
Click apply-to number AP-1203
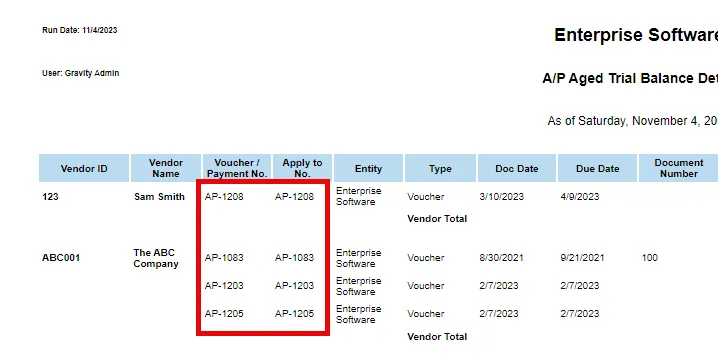pos(294,285)
